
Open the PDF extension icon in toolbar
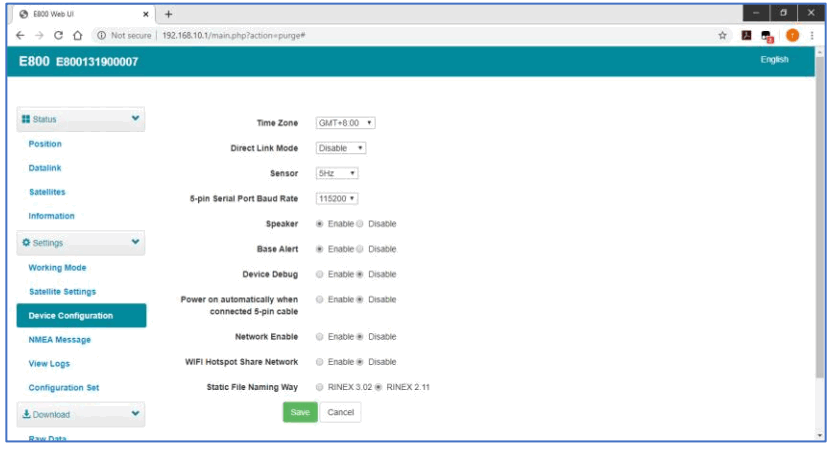pyautogui.click(x=746, y=36)
